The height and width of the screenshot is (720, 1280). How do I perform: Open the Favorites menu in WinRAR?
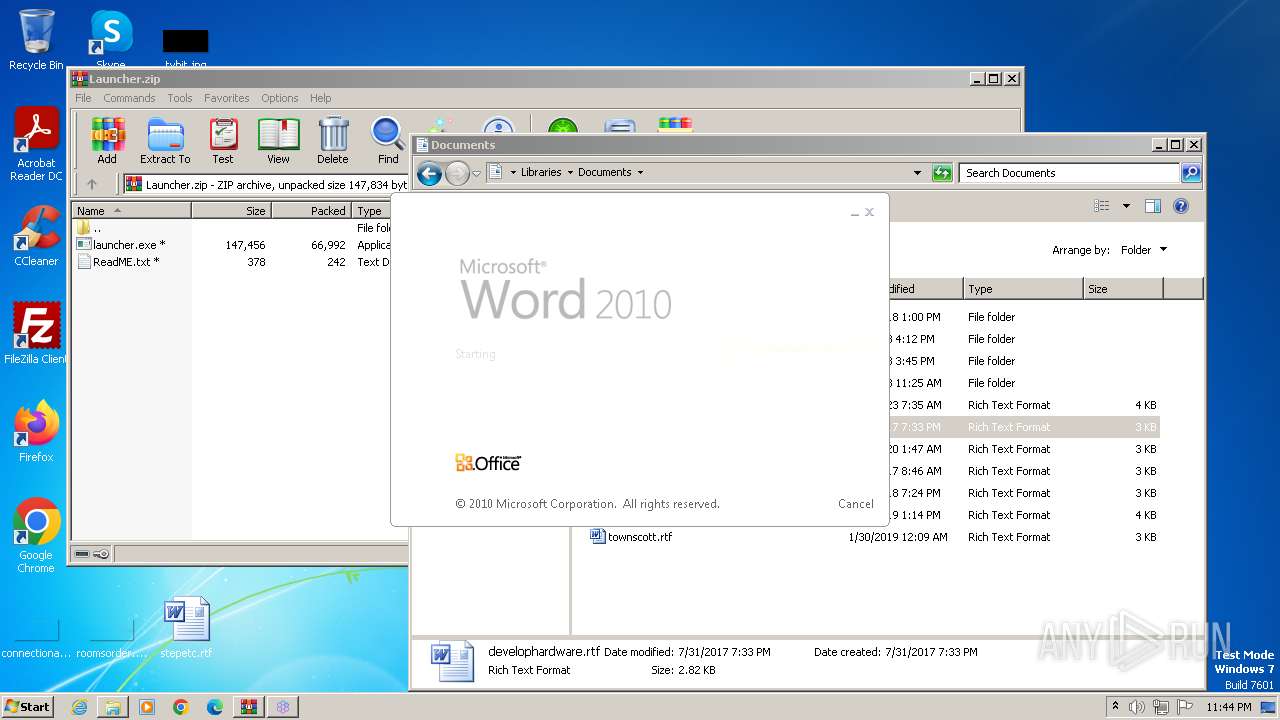(x=227, y=98)
